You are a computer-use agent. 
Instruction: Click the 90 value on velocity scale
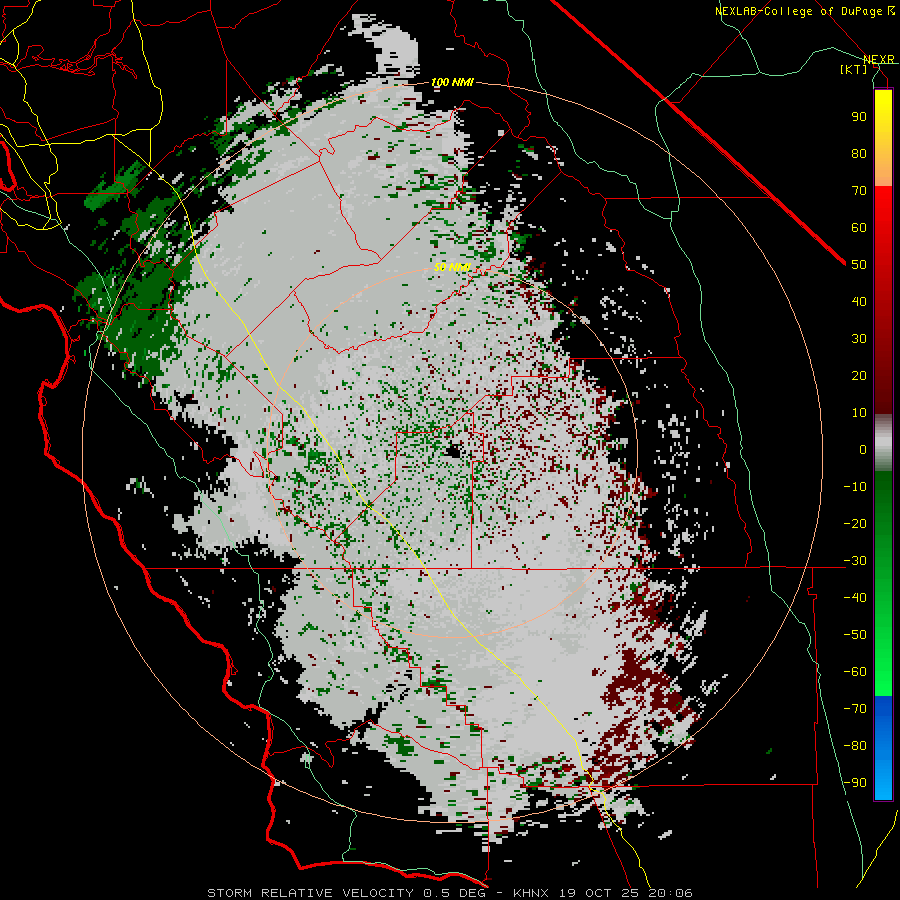[859, 117]
